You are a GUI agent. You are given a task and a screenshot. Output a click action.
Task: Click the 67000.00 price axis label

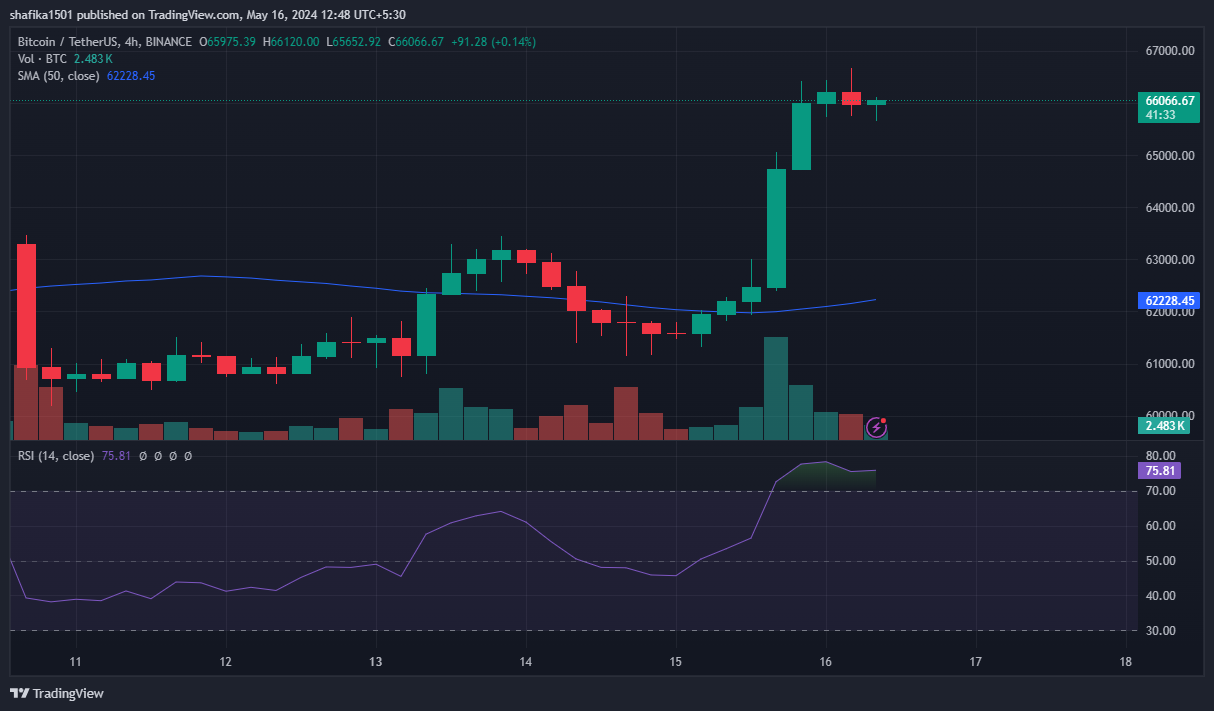1169,51
